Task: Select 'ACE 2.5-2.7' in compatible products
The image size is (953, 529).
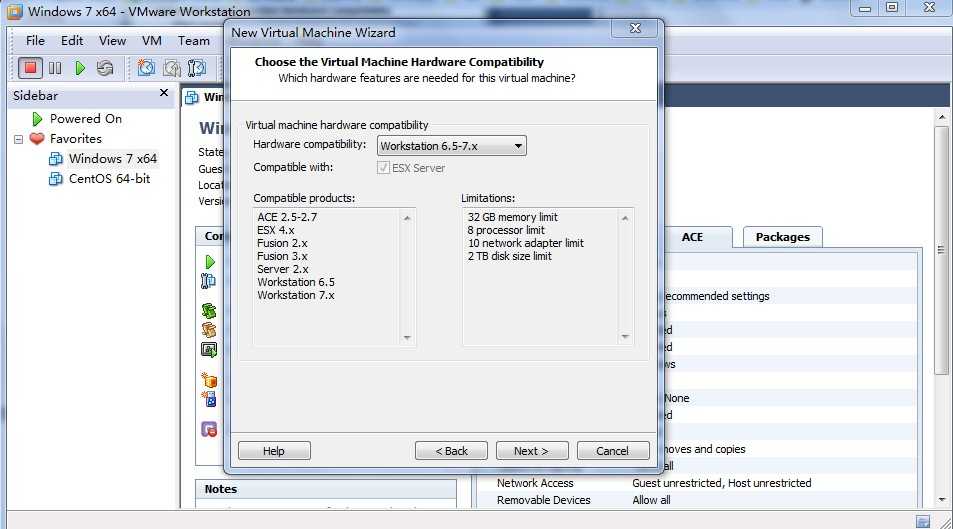Action: [287, 217]
